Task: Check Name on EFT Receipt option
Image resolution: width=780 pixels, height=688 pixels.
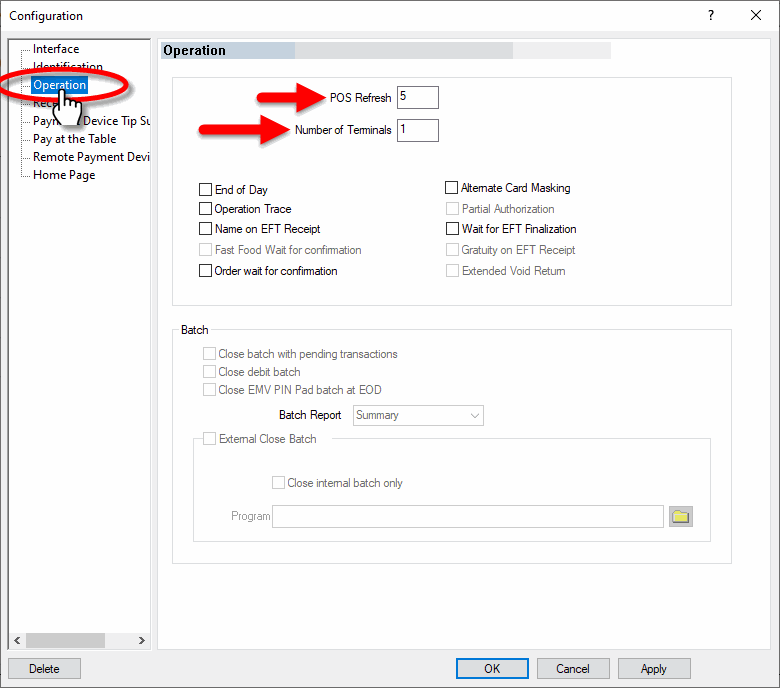Action: 205,229
